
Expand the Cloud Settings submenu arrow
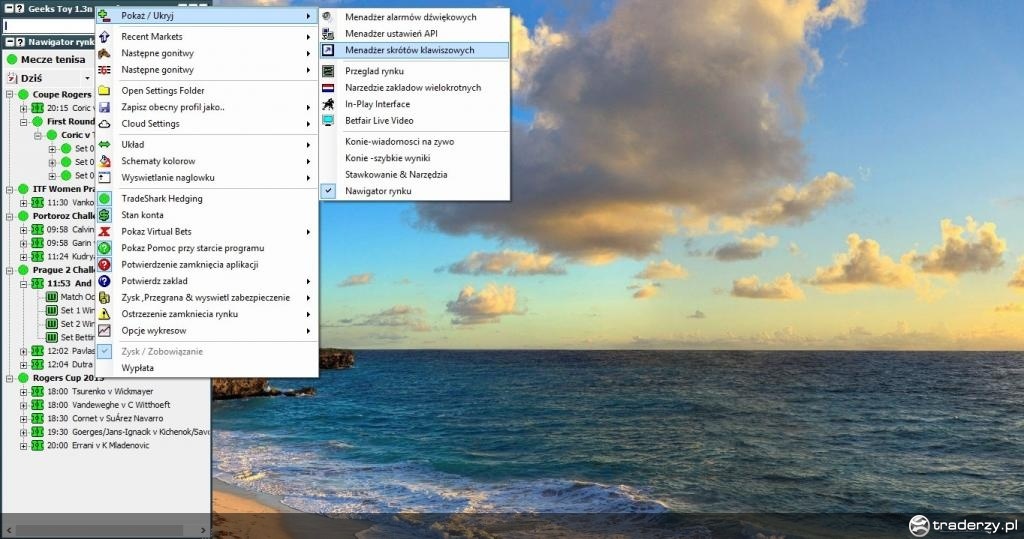point(308,123)
